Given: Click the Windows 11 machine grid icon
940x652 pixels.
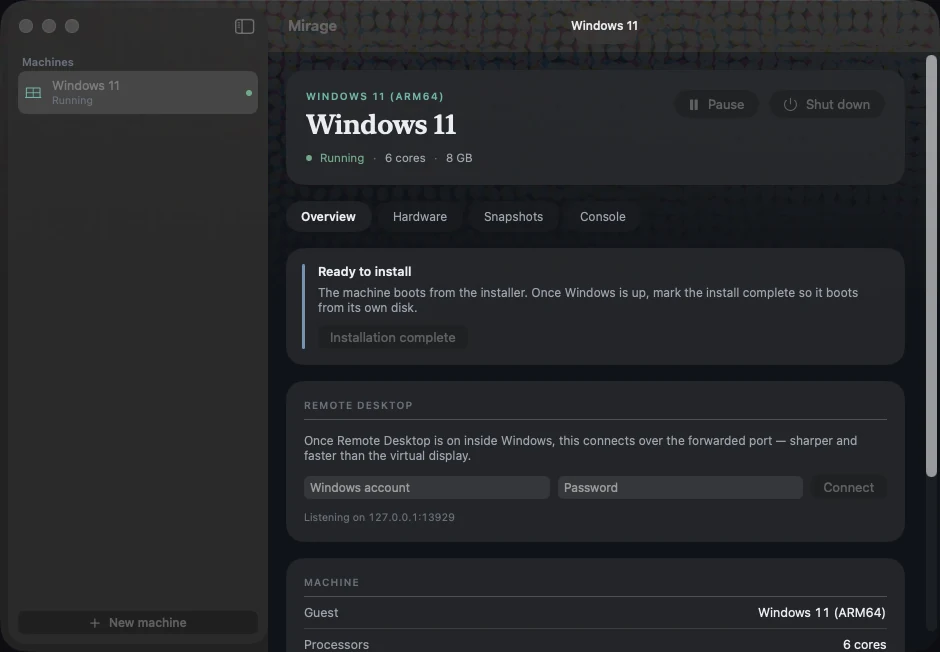Looking at the screenshot, I should [34, 93].
